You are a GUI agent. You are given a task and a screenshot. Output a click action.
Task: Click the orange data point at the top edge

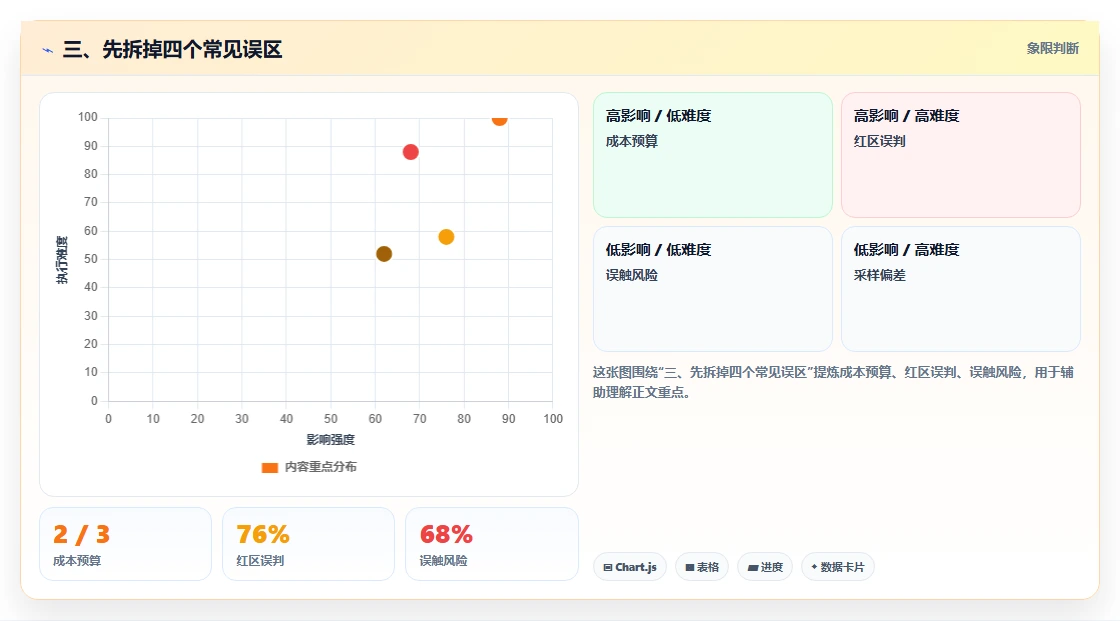click(499, 119)
